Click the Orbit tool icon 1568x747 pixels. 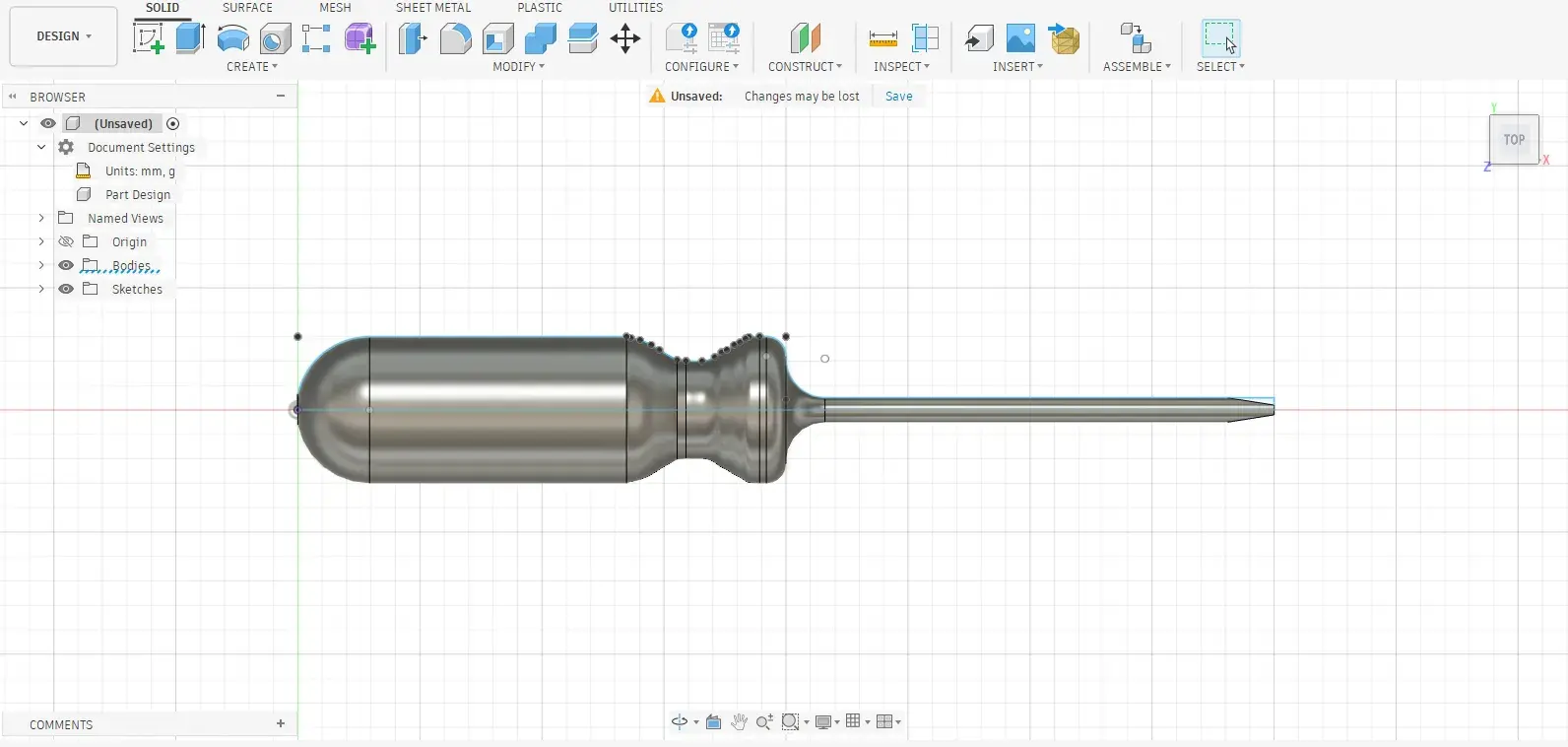[x=680, y=722]
